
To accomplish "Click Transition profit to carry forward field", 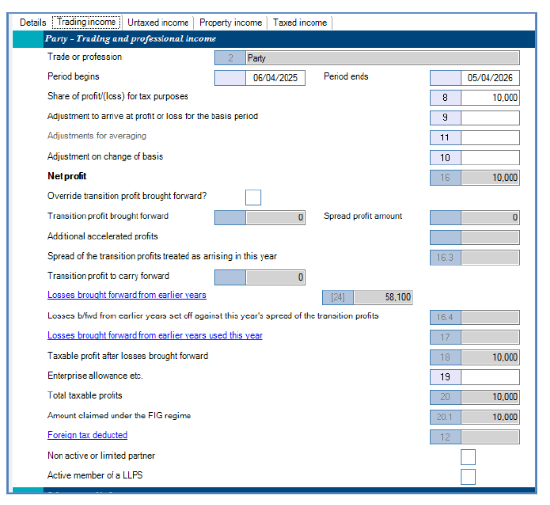I will point(275,277).
